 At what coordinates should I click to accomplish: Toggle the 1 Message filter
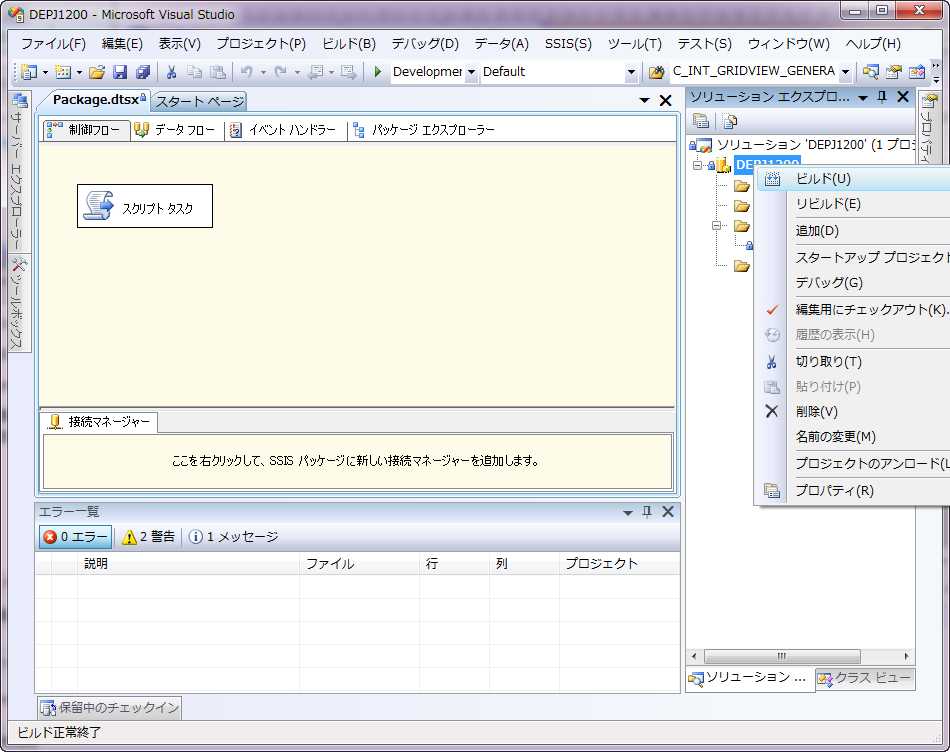[233, 536]
